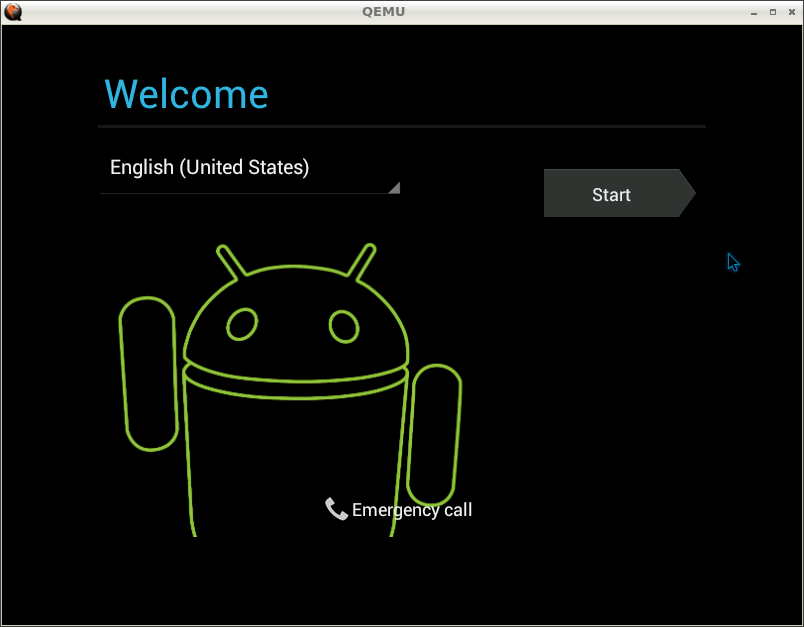Click the Welcome heading text
This screenshot has width=804, height=627.
(x=186, y=95)
